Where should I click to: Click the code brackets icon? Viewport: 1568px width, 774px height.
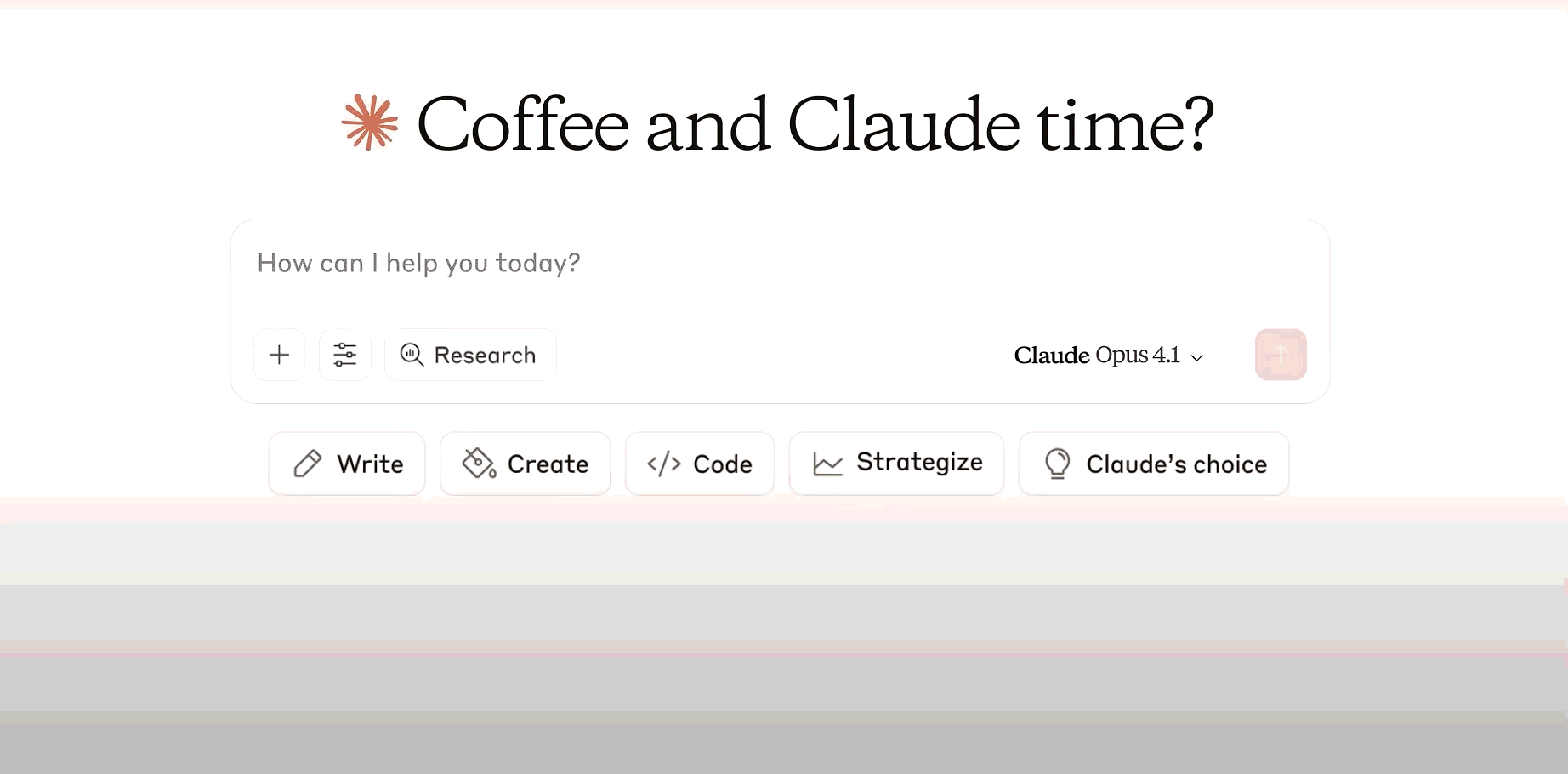(664, 464)
